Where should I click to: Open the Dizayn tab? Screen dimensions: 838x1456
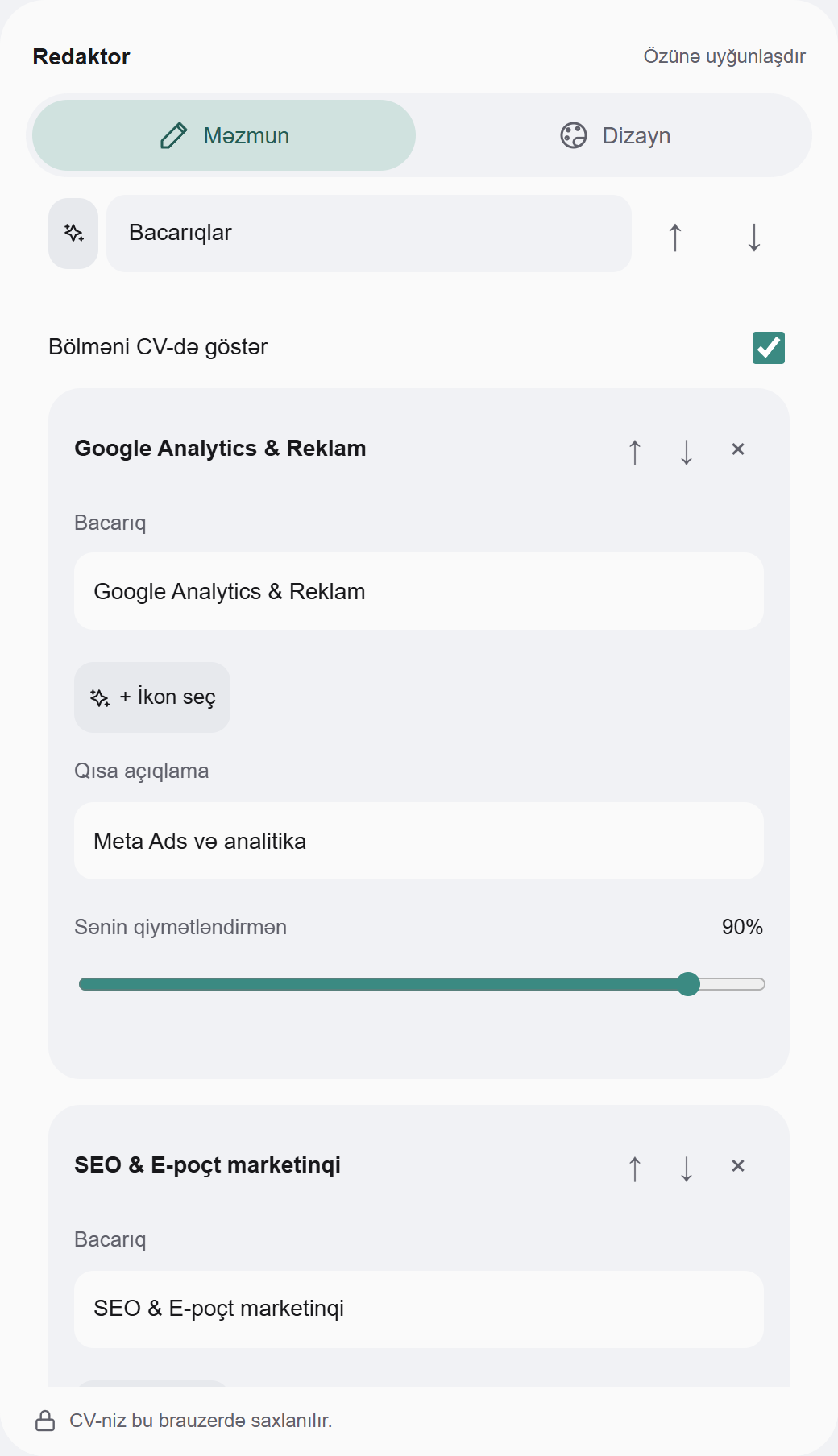pos(614,135)
